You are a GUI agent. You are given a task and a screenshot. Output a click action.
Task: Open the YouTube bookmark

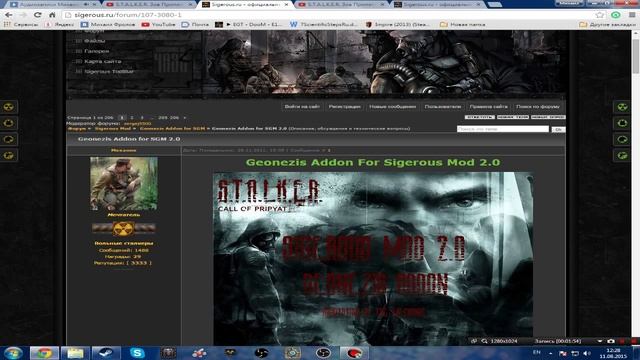tap(158, 24)
